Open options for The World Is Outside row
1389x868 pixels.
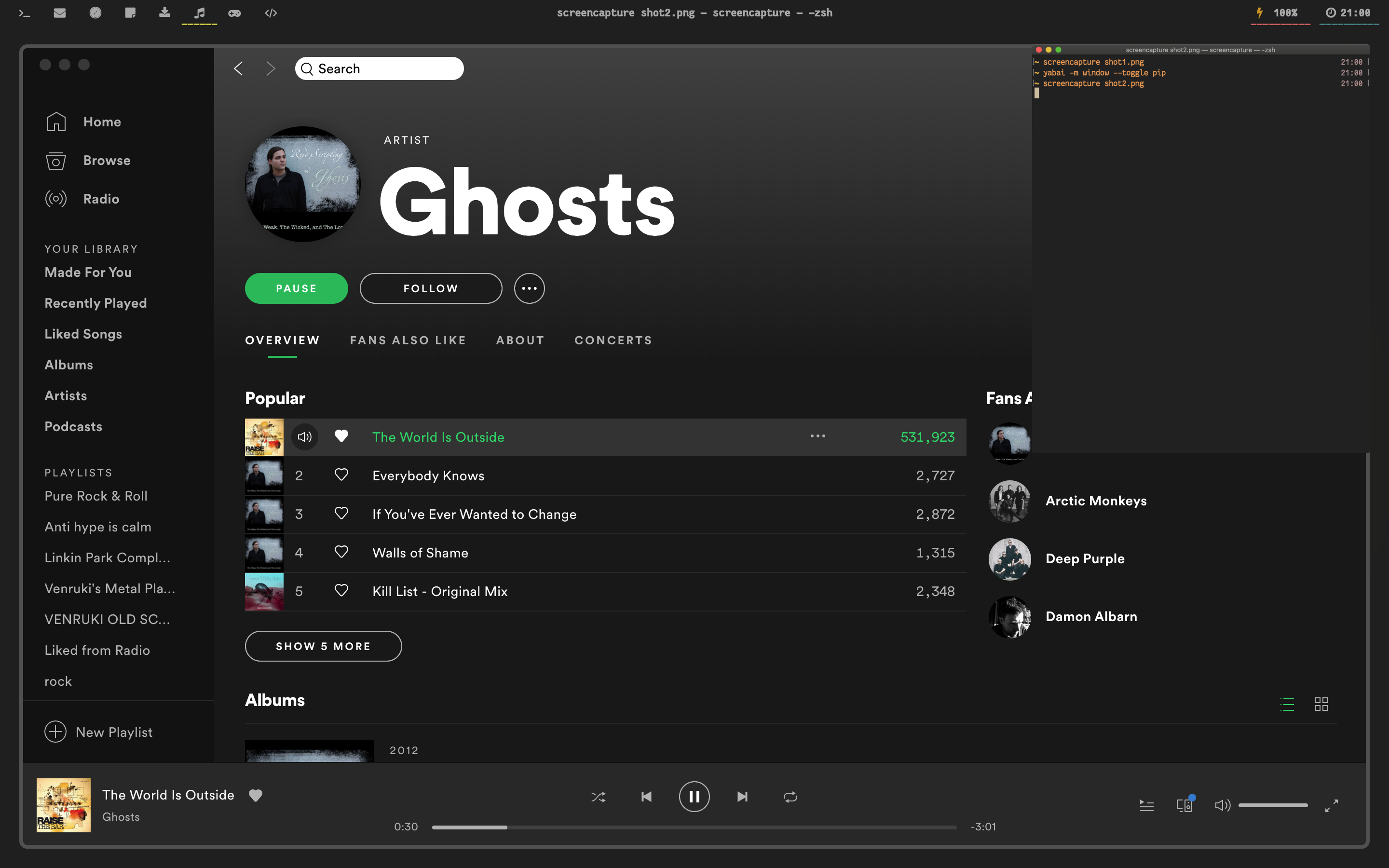click(818, 436)
